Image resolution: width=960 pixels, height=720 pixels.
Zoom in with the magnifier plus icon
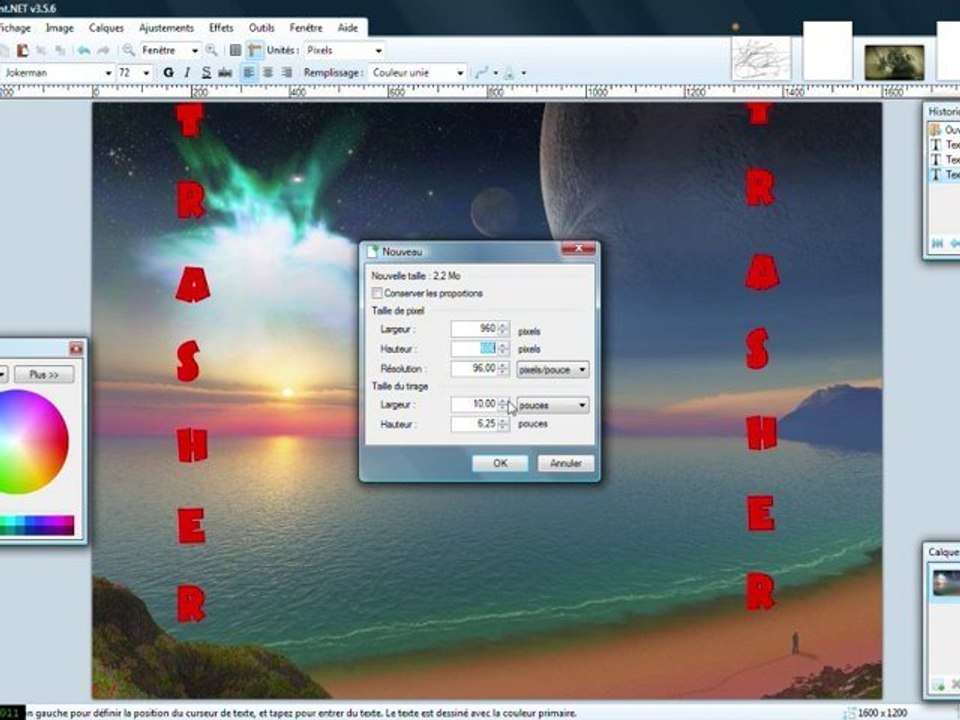(212, 50)
